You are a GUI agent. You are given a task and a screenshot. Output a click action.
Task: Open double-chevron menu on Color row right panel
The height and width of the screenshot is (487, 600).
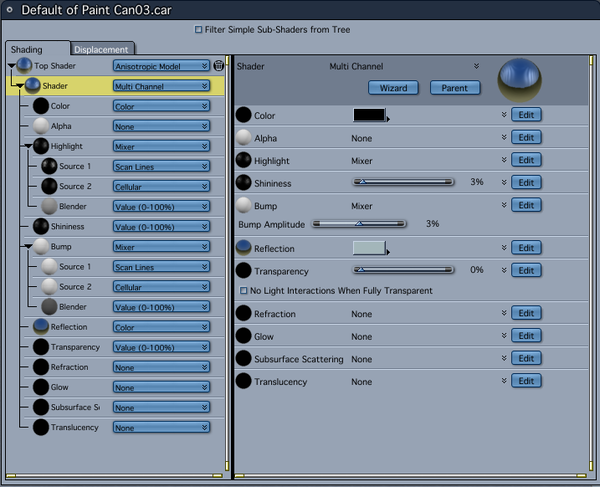click(x=504, y=115)
